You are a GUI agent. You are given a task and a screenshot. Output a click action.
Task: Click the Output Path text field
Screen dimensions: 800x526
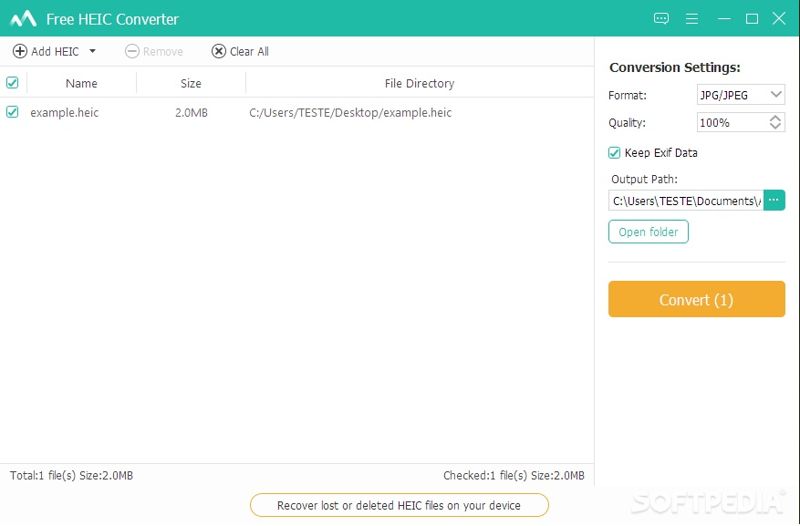[686, 201]
